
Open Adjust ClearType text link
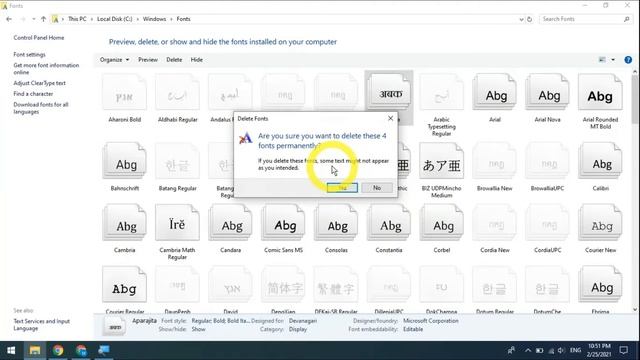40,83
